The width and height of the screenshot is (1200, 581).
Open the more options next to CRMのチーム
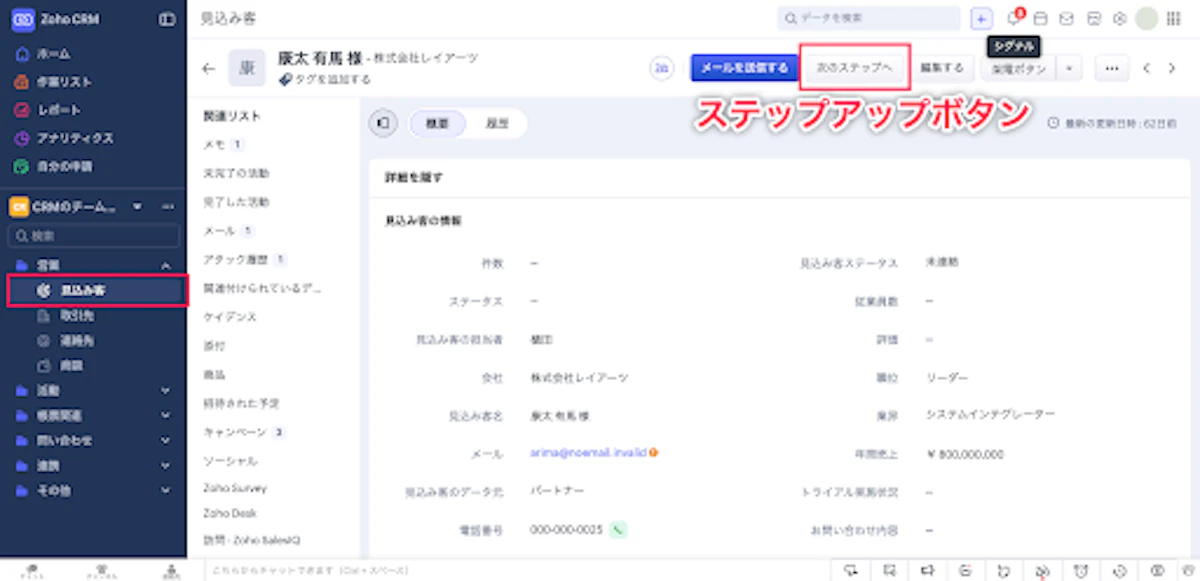tap(167, 207)
